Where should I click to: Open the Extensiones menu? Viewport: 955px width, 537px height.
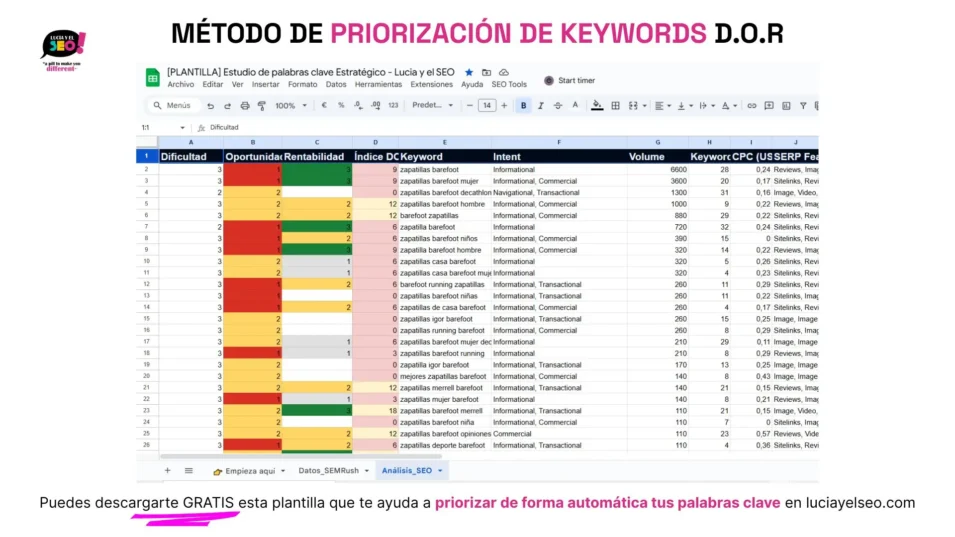[431, 85]
